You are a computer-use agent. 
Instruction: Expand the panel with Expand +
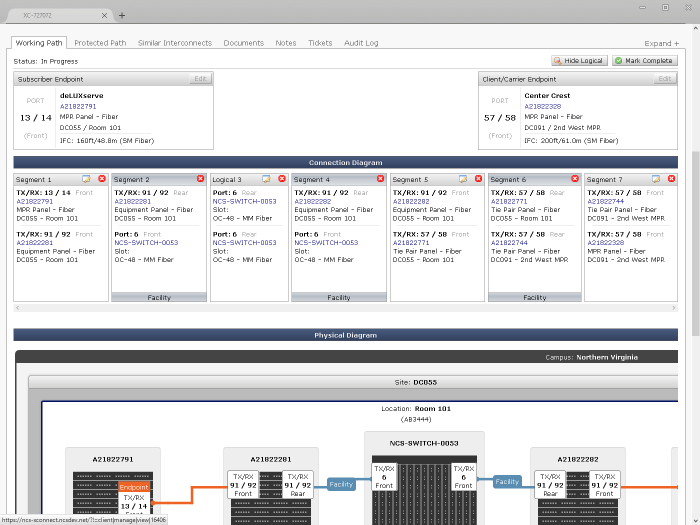tap(661, 44)
